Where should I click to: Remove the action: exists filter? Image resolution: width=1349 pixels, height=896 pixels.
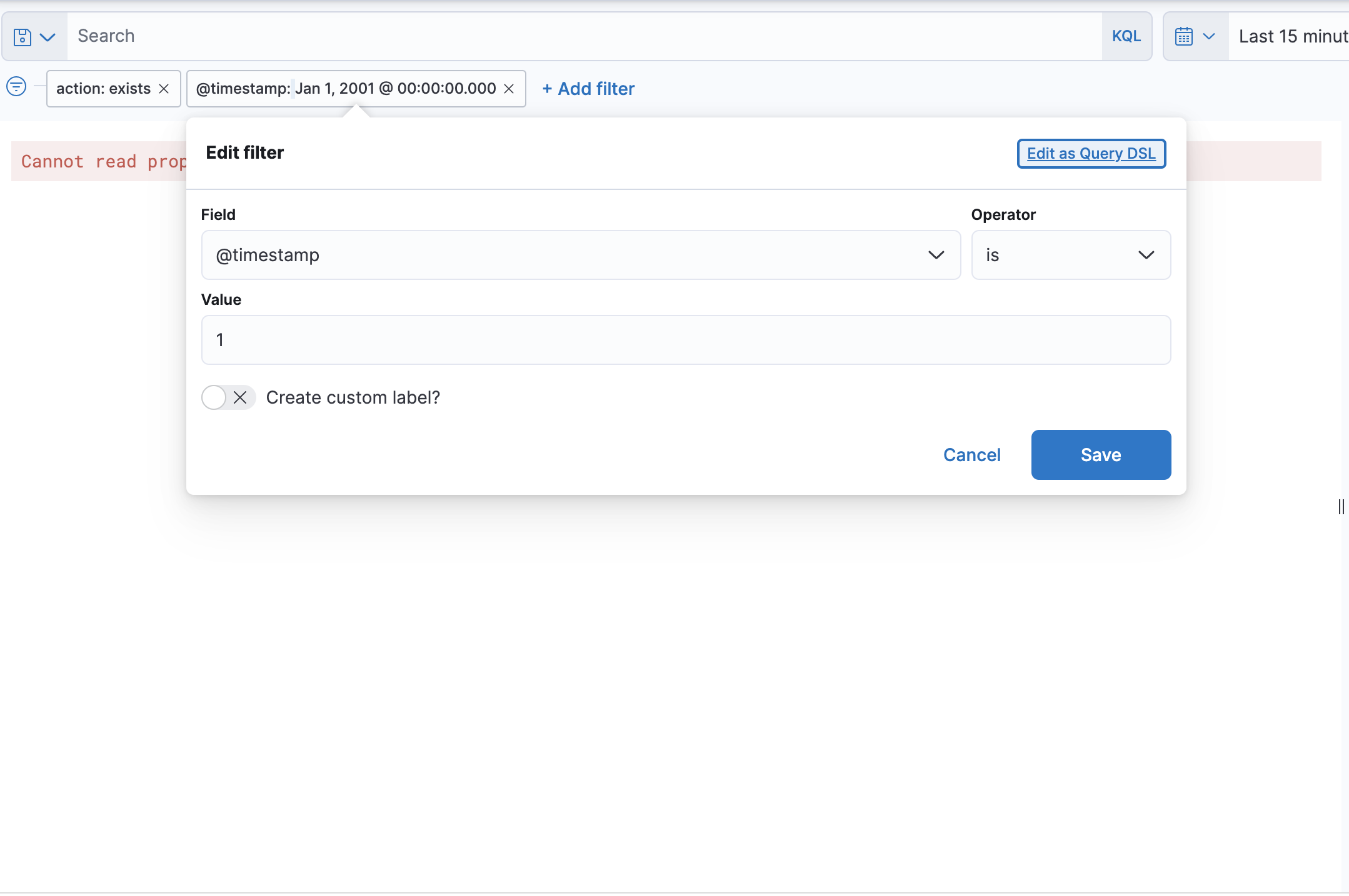coord(164,89)
